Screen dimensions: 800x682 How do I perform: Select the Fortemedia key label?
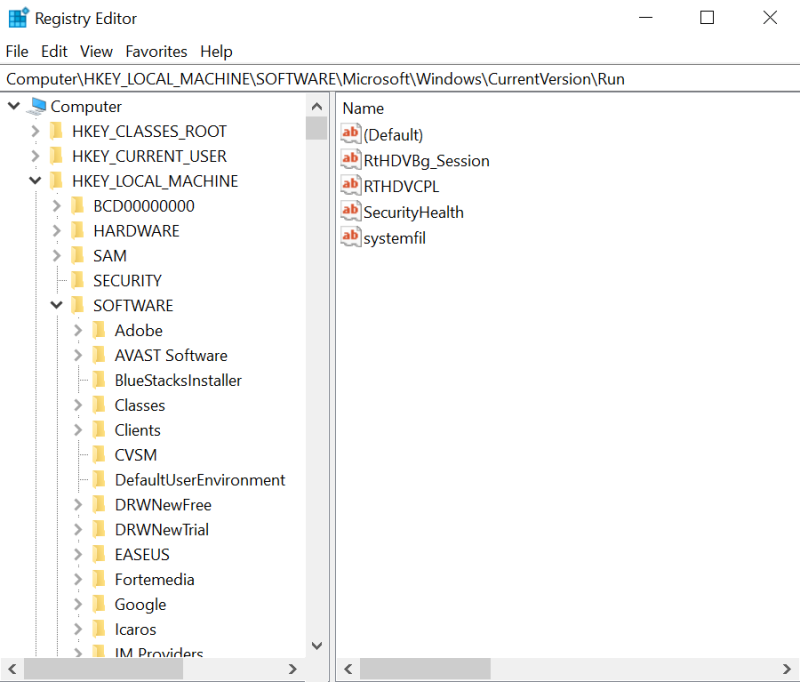click(154, 579)
